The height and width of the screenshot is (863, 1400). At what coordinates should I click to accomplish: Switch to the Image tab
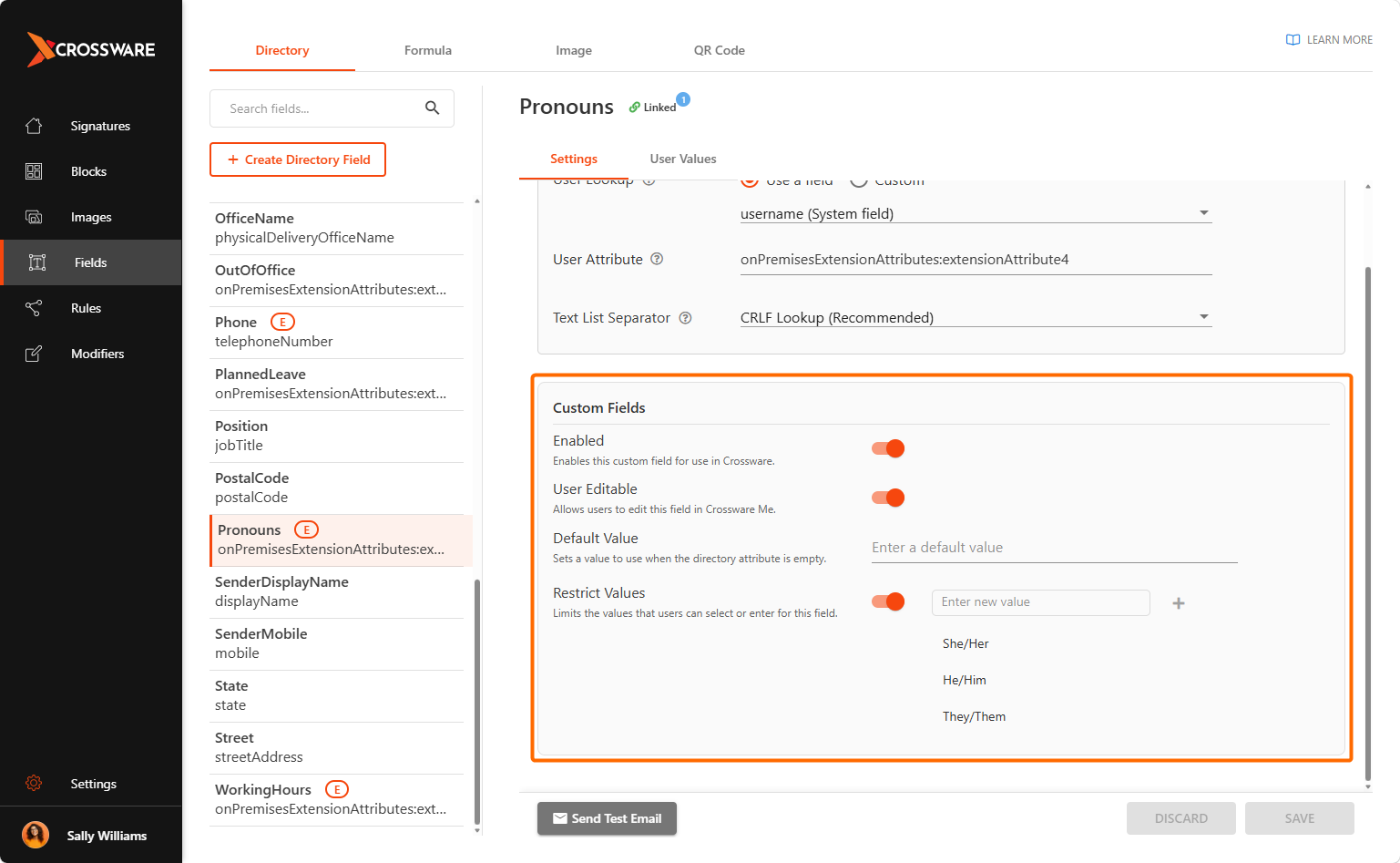pyautogui.click(x=574, y=50)
